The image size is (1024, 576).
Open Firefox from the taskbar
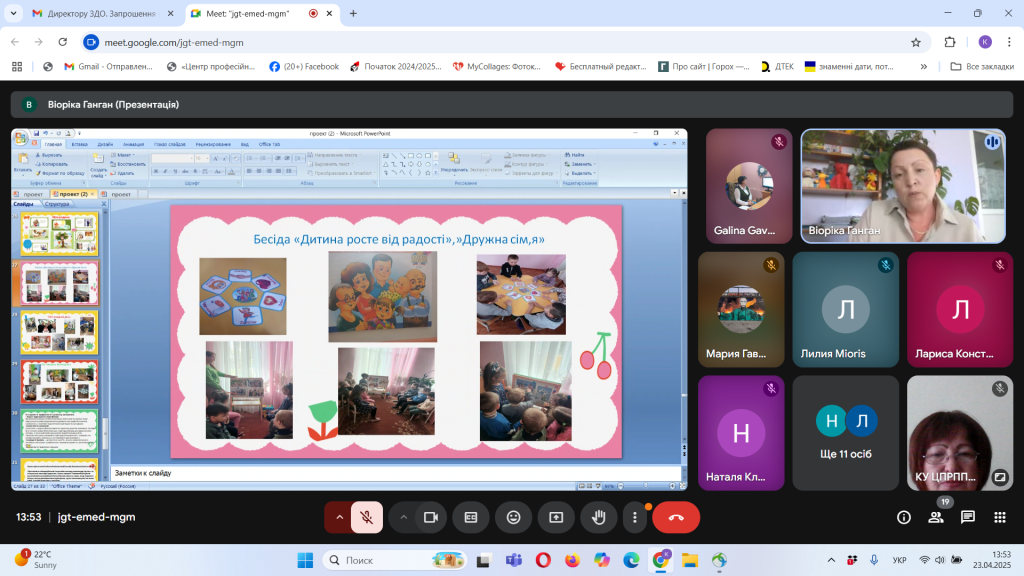(573, 560)
